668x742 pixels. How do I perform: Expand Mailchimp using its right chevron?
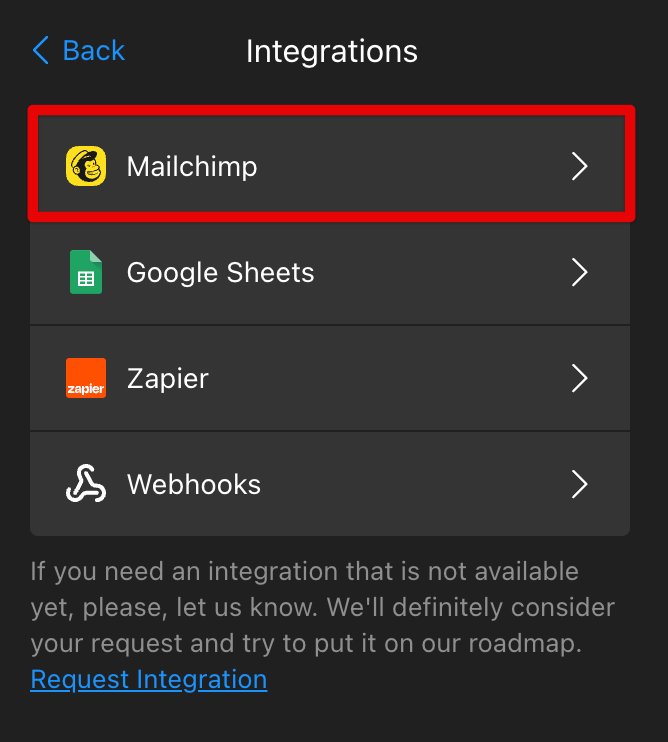tap(579, 166)
